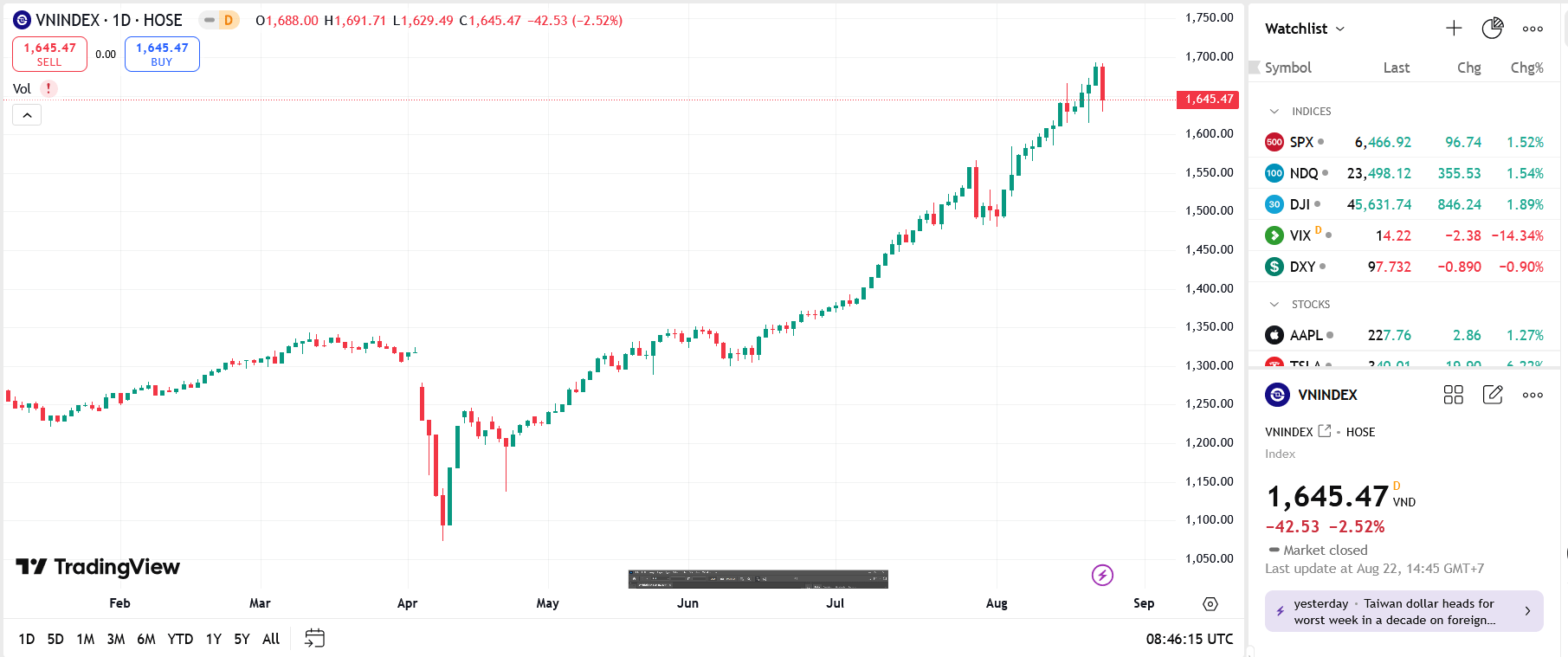Viewport: 1568px width, 657px height.
Task: Collapse the STOCKS section
Action: click(1273, 304)
